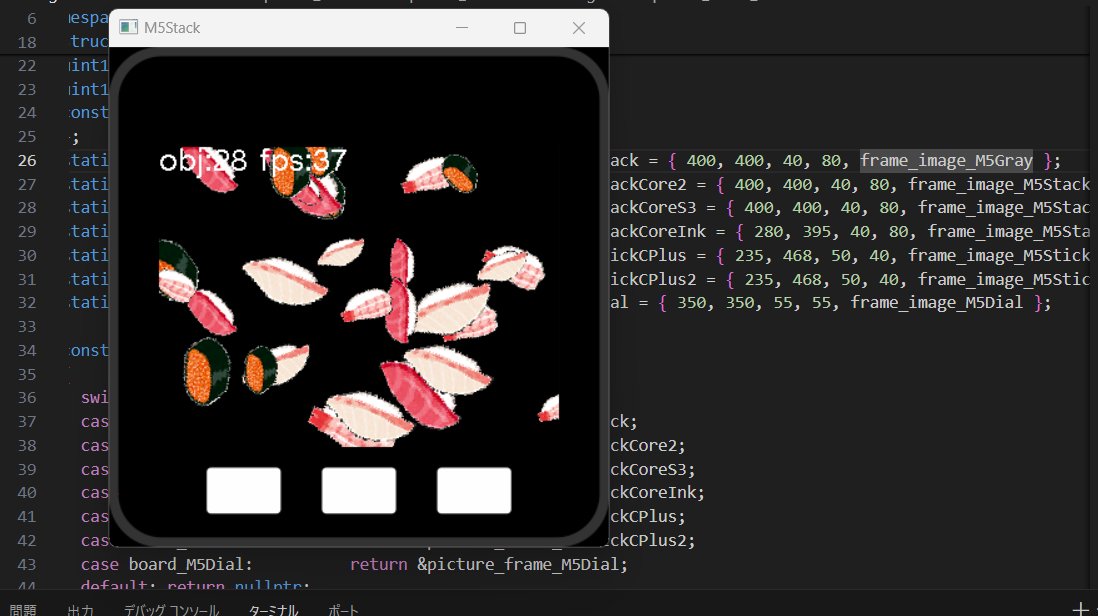Screen dimensions: 1098x616
Task: Click frame_image_M5Dial in line 32
Action: [936, 302]
